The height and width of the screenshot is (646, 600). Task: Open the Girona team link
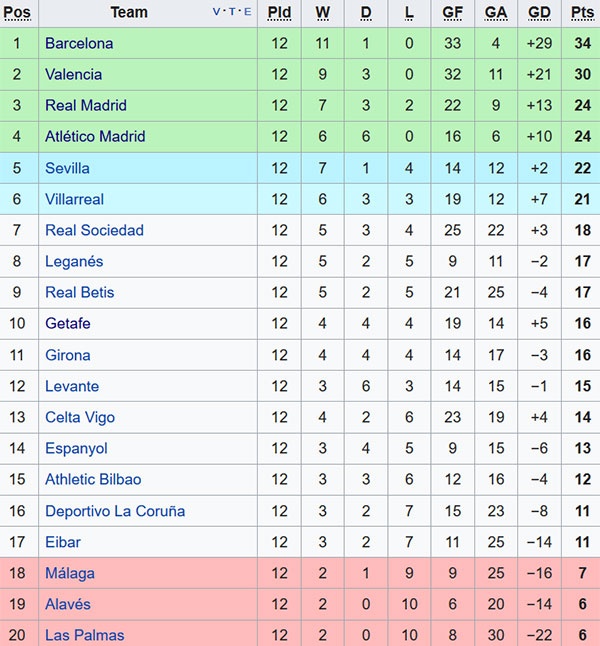click(68, 355)
